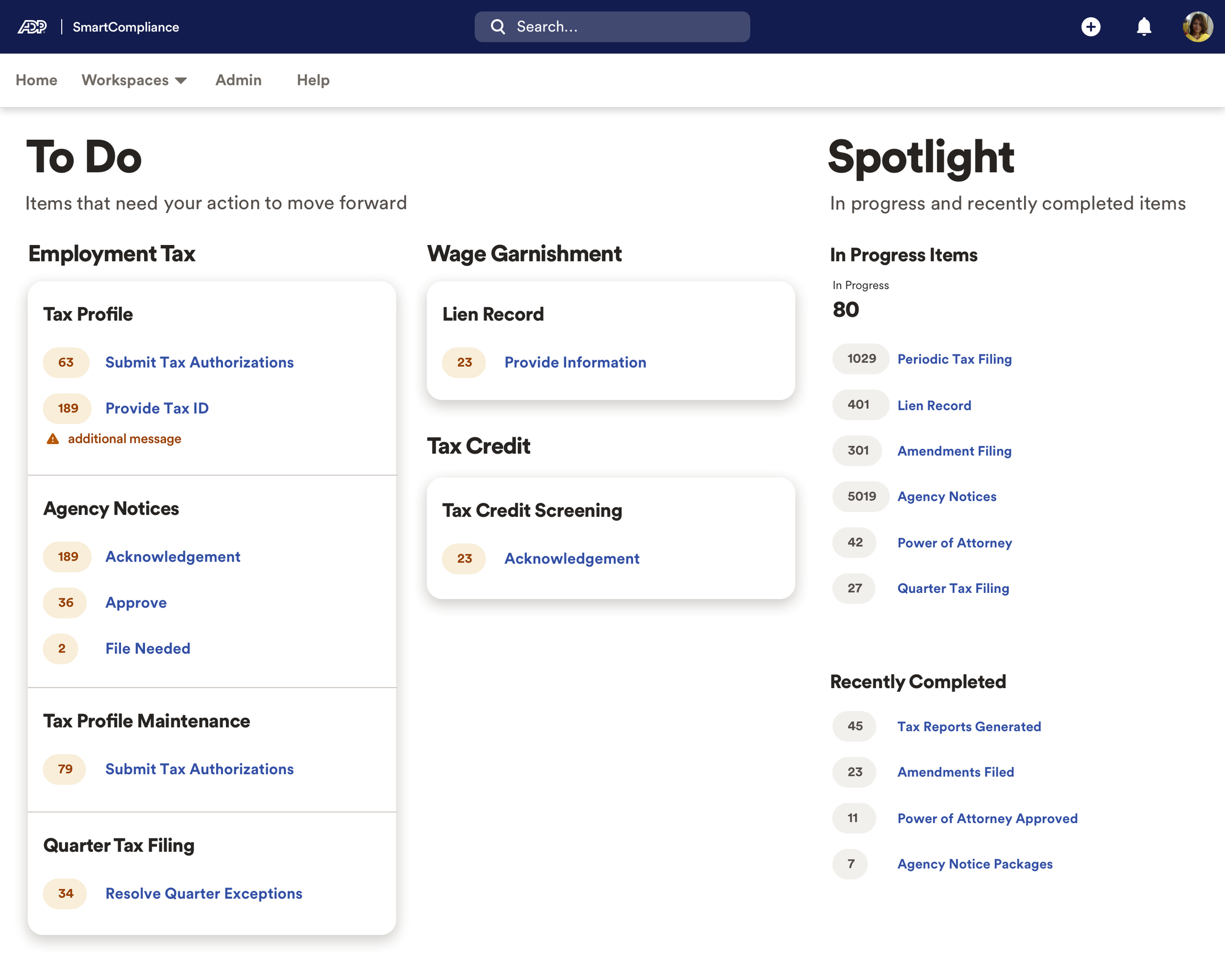The height and width of the screenshot is (980, 1225).
Task: Click the 1029 badge next to Periodic Tax Filing
Action: pyautogui.click(x=861, y=359)
